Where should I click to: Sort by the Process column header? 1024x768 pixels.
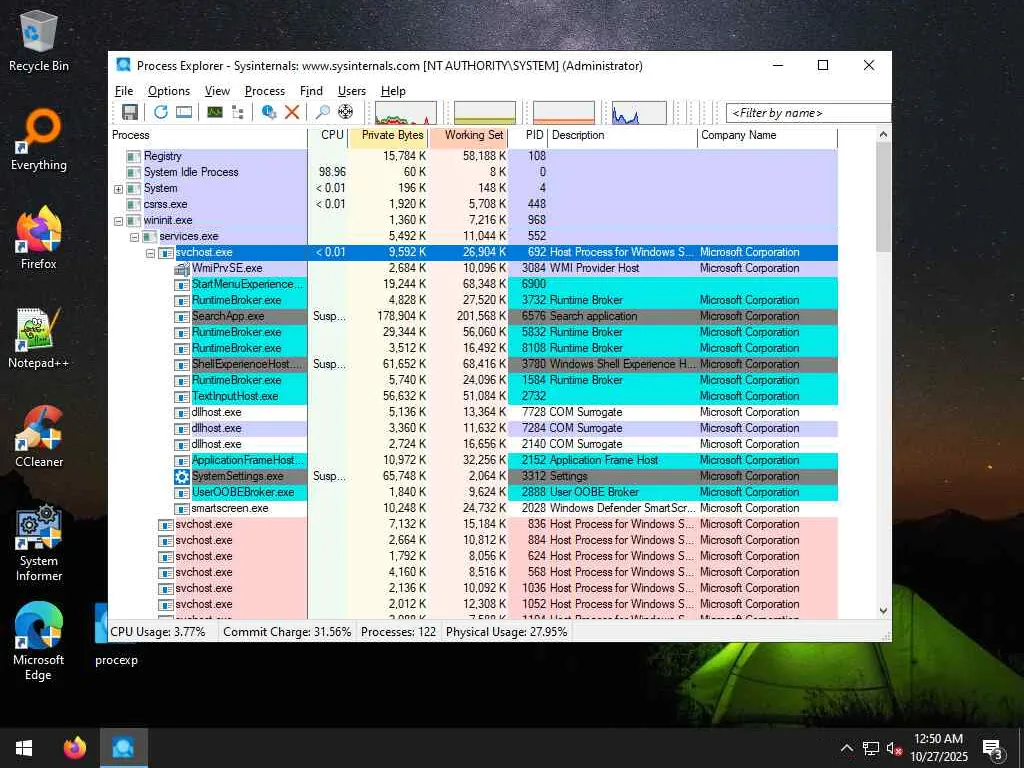[208, 135]
